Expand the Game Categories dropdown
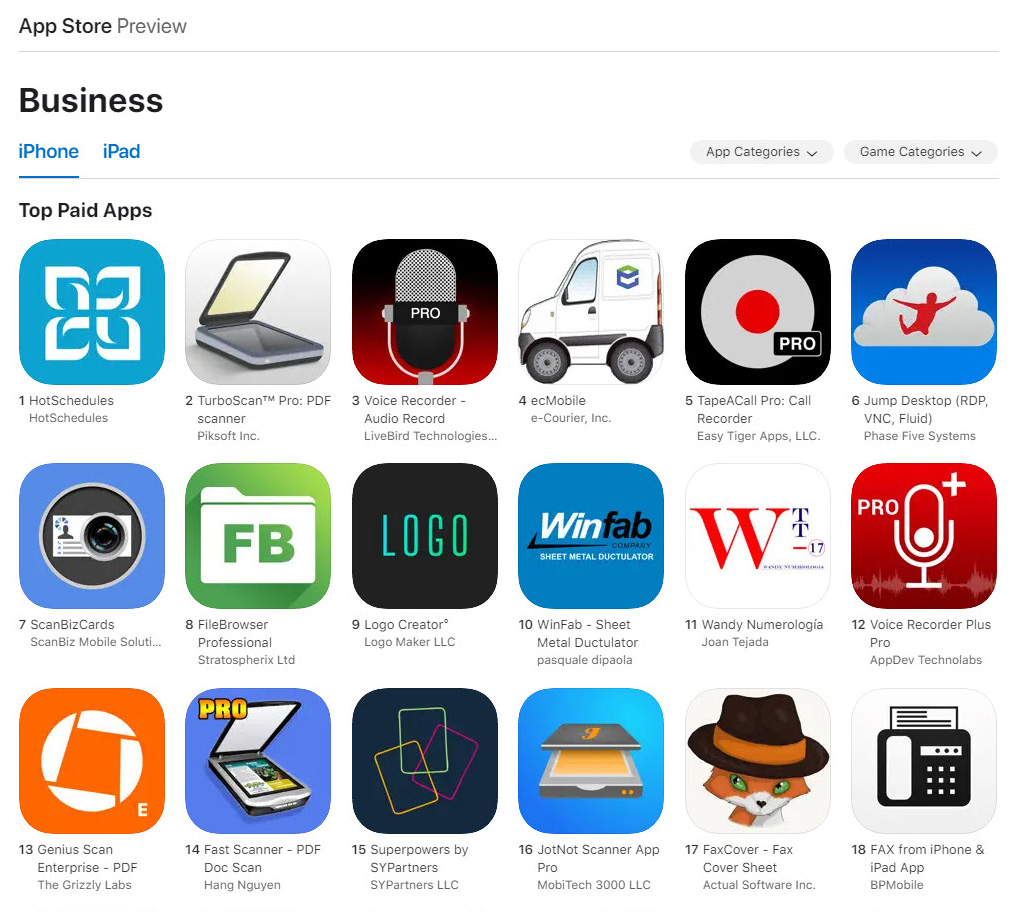The height and width of the screenshot is (911, 1023). point(921,152)
